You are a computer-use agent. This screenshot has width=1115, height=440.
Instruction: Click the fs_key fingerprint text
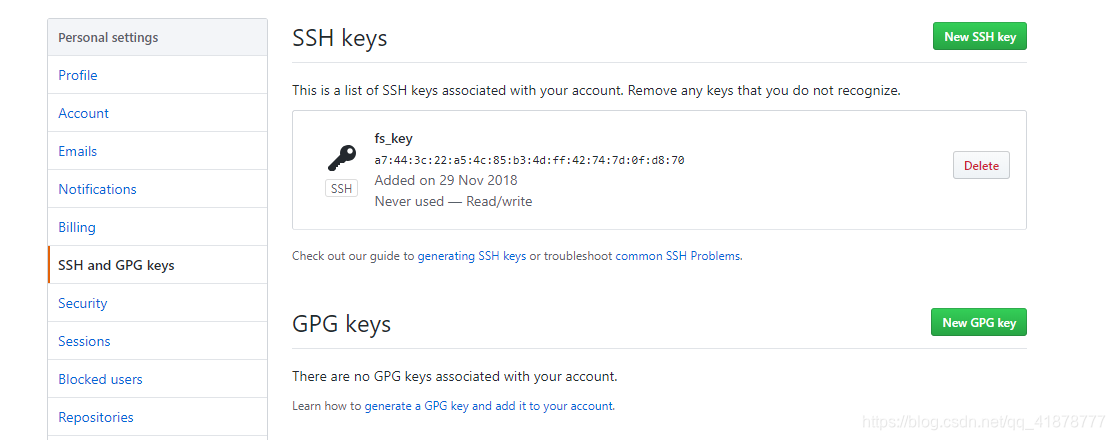529,160
